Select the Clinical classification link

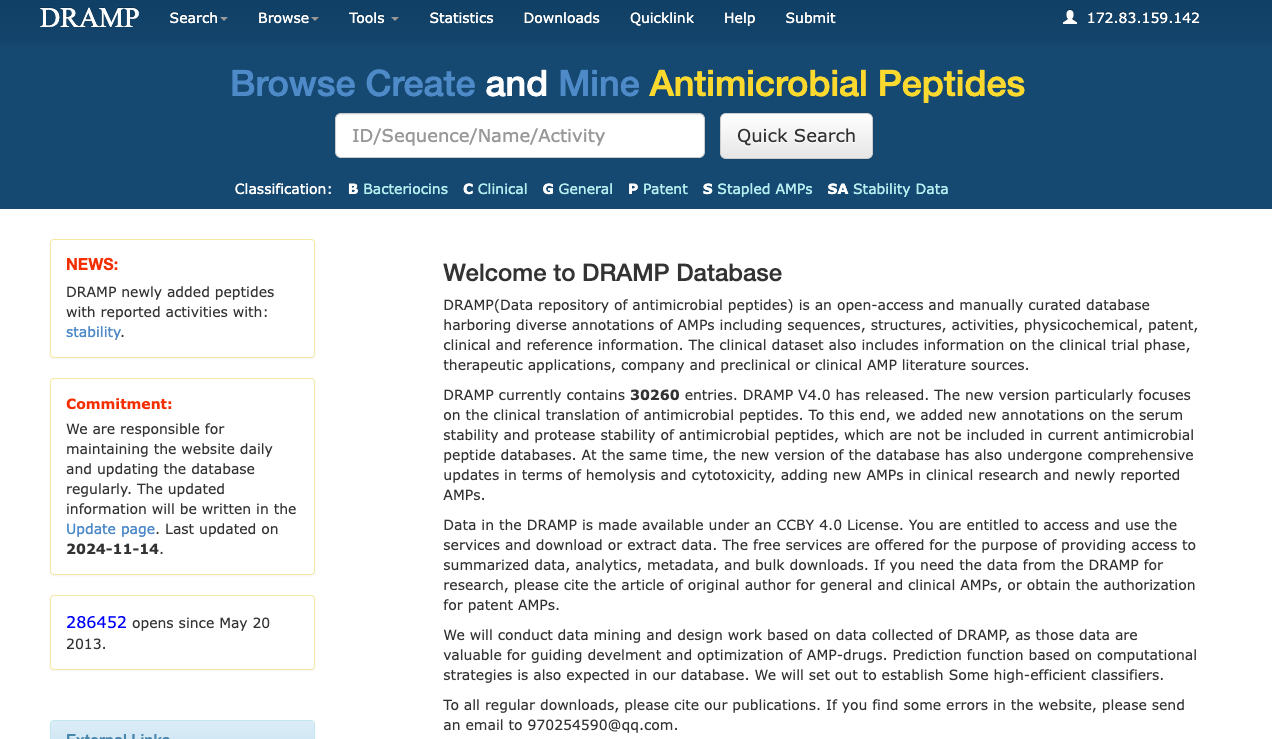coord(502,189)
